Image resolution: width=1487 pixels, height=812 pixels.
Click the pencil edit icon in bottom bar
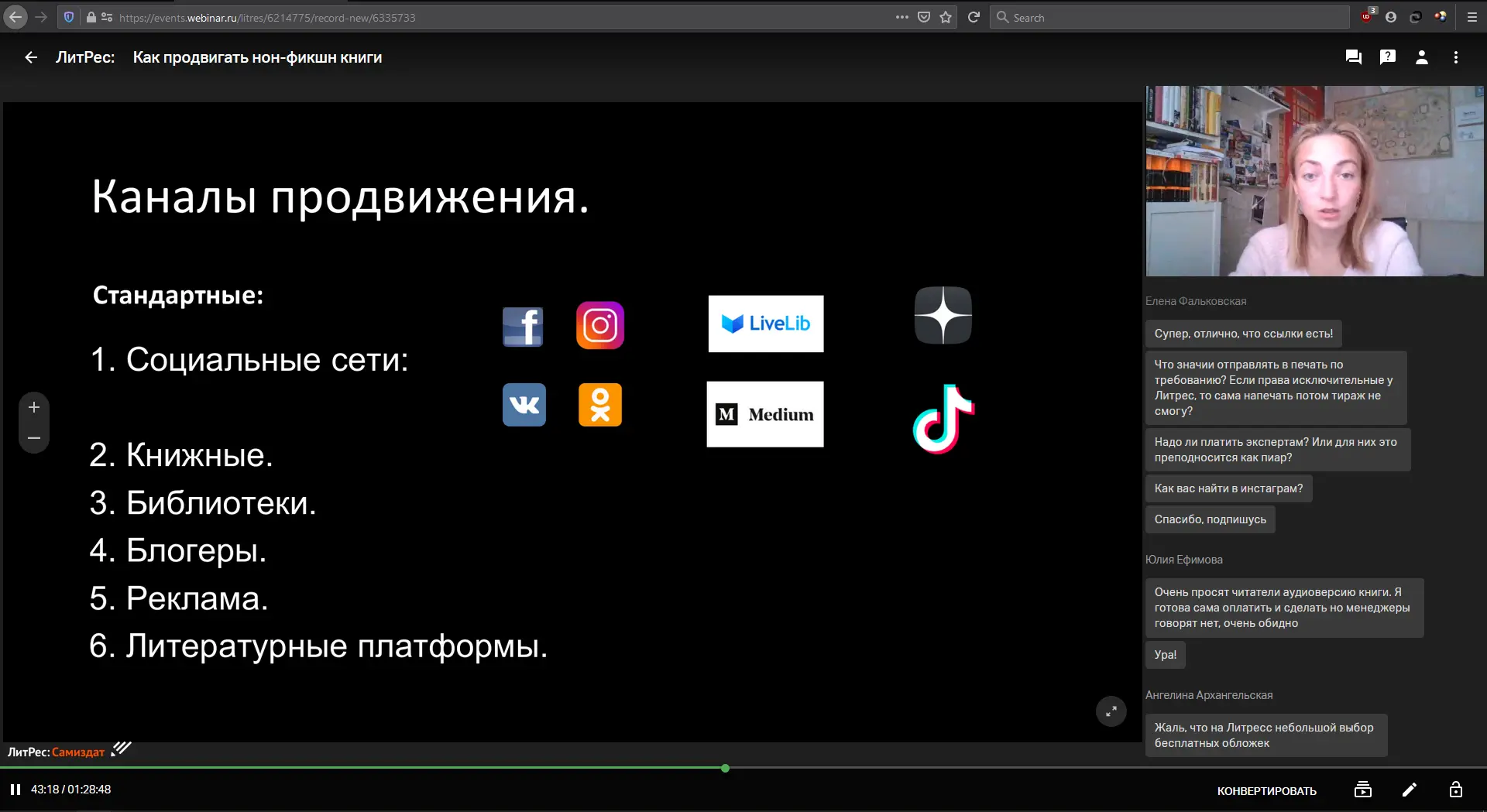point(1409,790)
